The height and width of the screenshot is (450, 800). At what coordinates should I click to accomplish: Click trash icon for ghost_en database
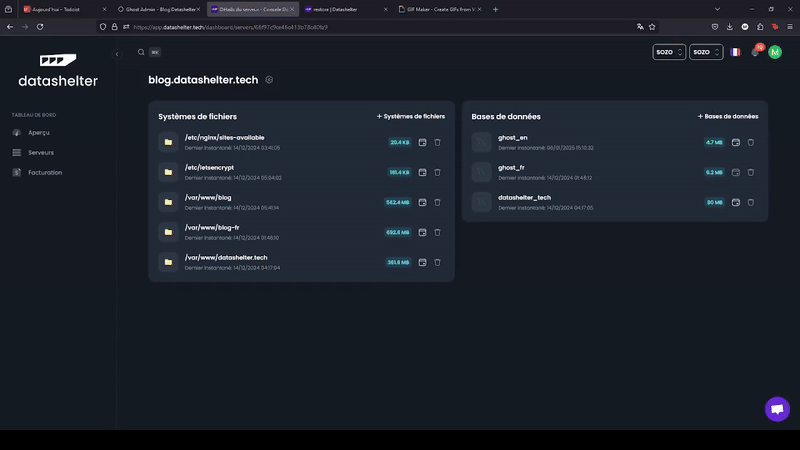tap(751, 143)
